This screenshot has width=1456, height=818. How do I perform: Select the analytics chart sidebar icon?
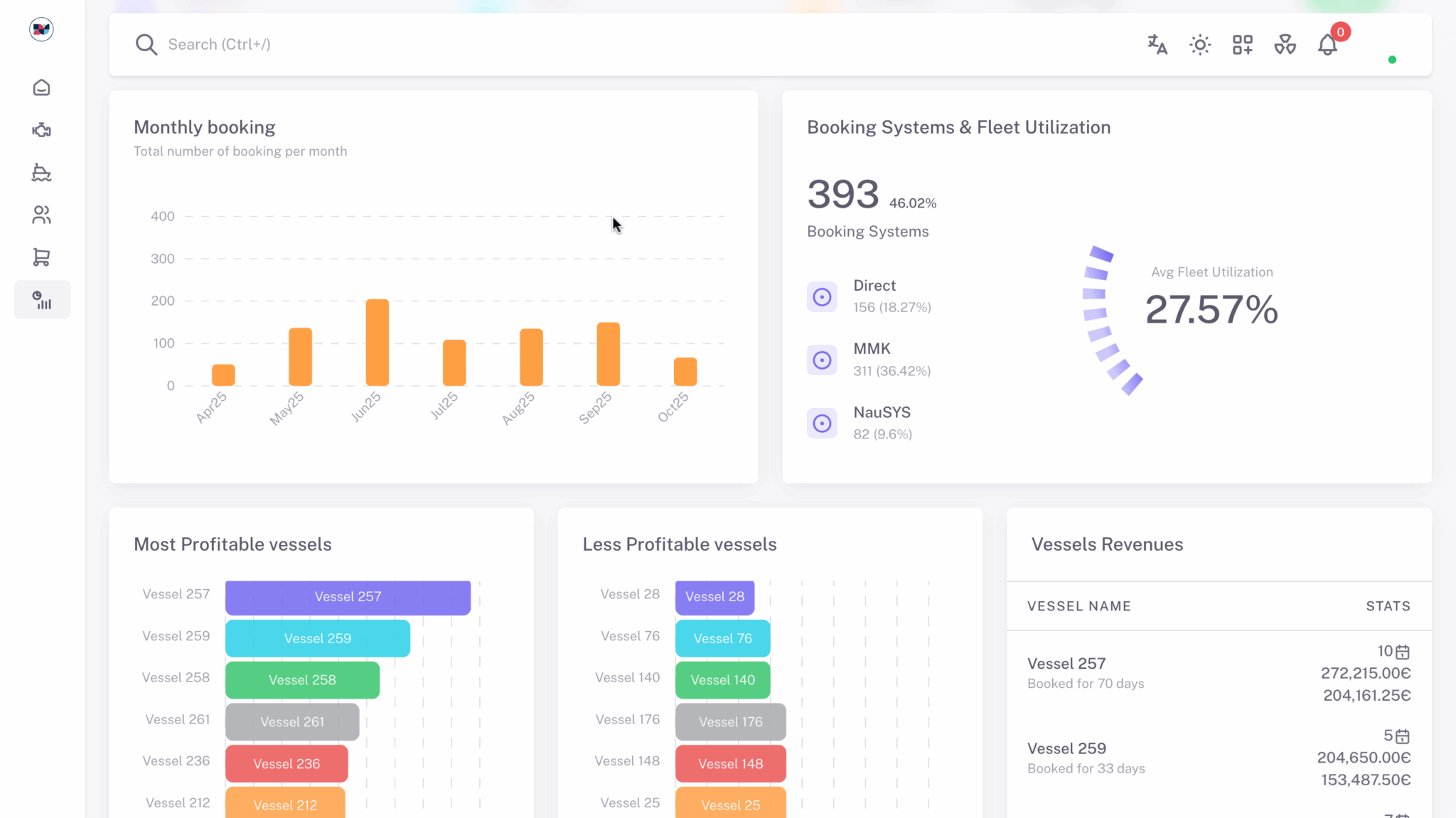(x=42, y=300)
